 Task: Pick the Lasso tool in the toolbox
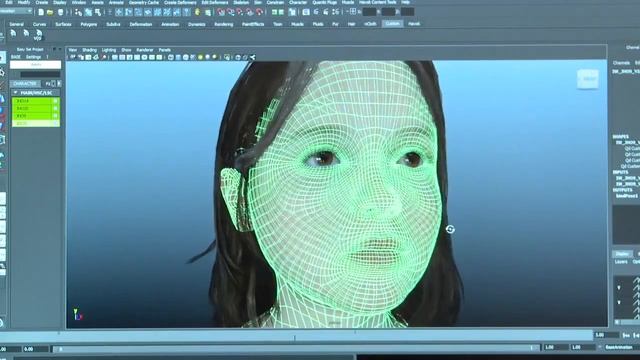coord(2,73)
